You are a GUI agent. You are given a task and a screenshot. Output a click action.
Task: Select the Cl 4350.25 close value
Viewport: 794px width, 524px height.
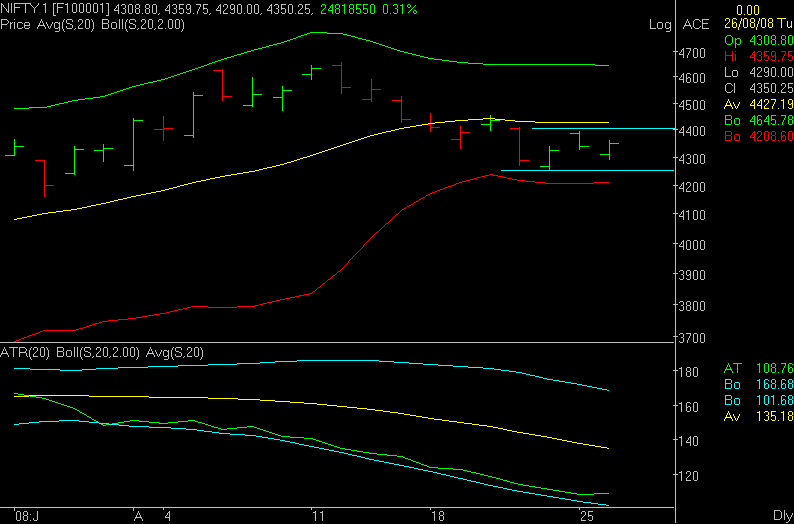click(758, 89)
